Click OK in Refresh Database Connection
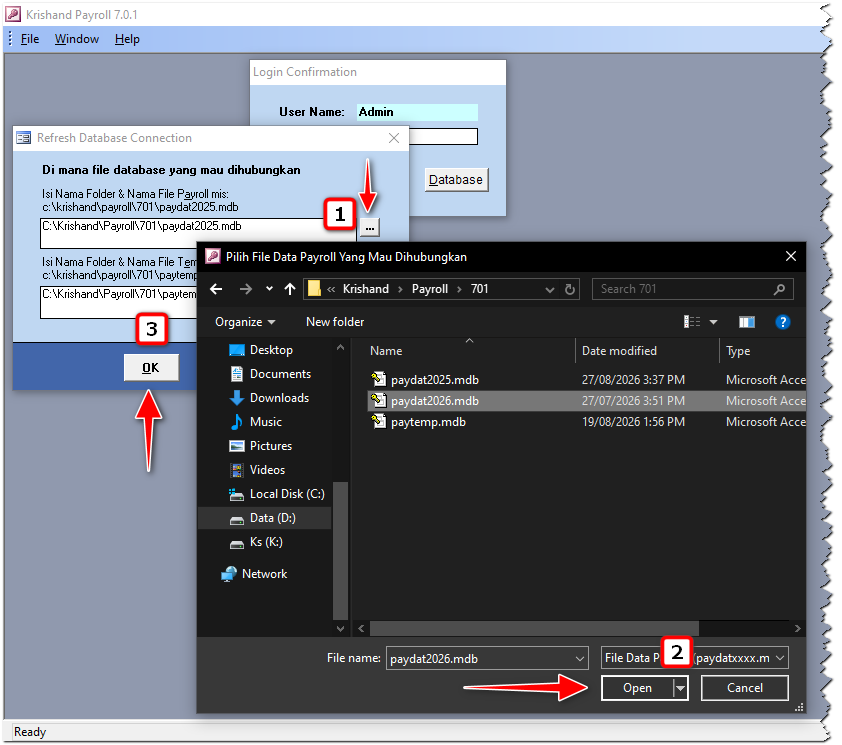Viewport: 842px width, 745px height. 151,368
